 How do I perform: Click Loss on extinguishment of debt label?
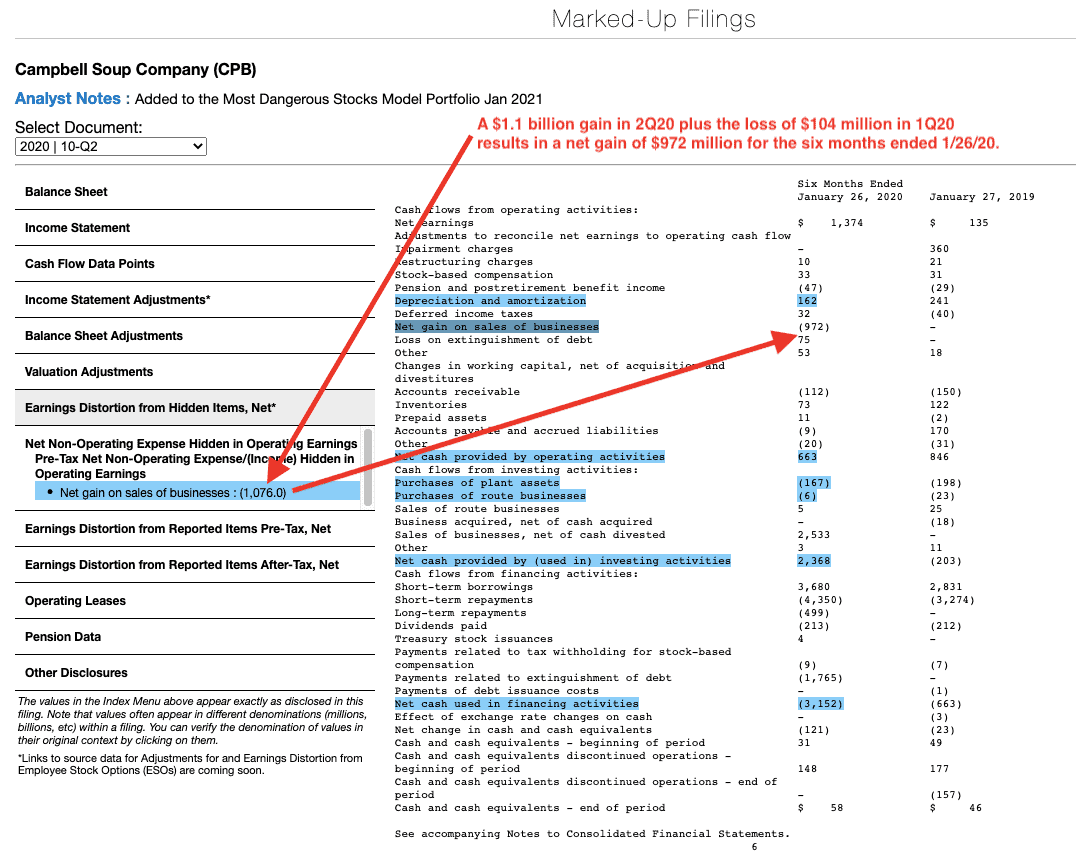click(493, 340)
